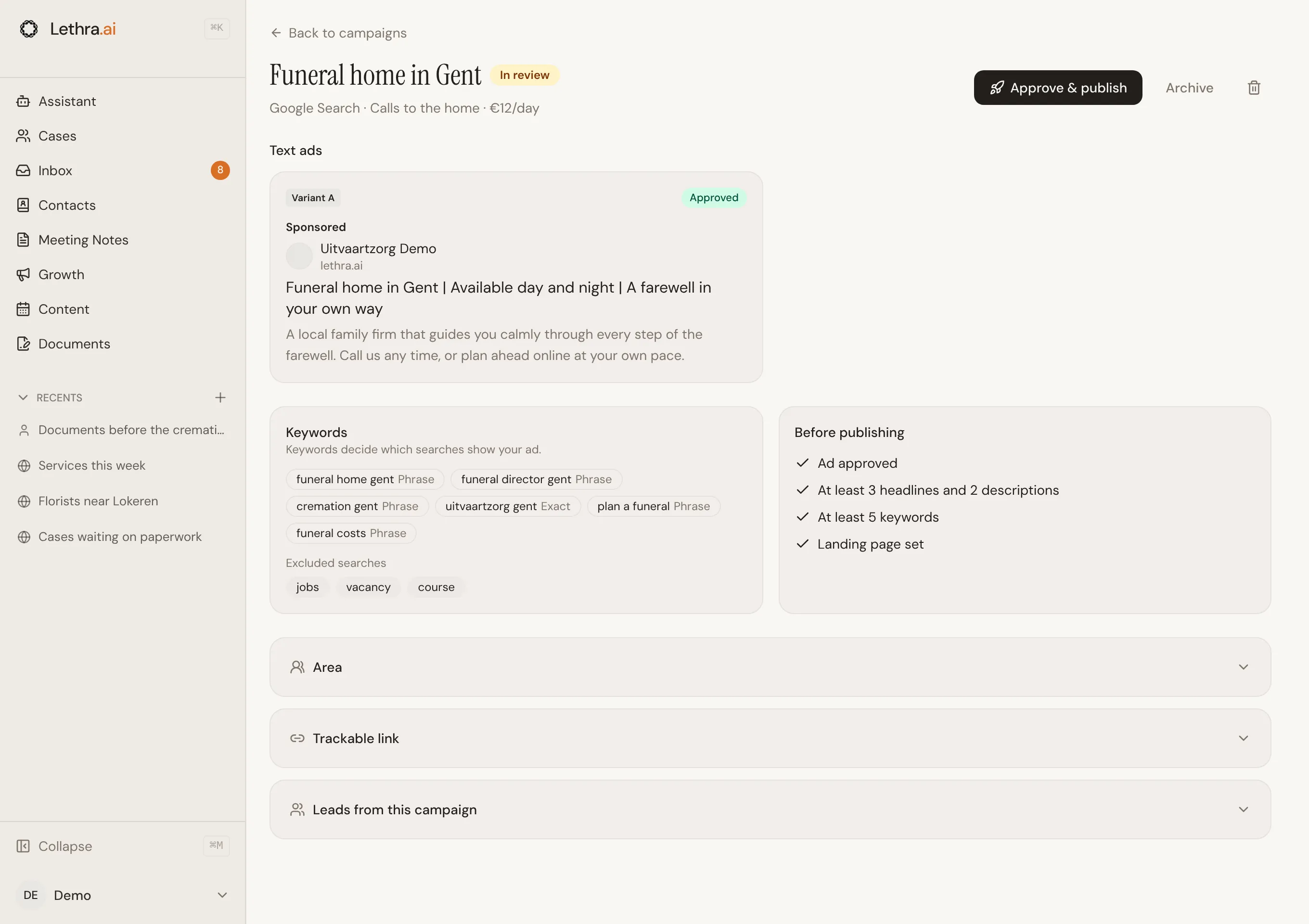Go Back to campaigns link
The width and height of the screenshot is (1309, 924).
click(338, 33)
